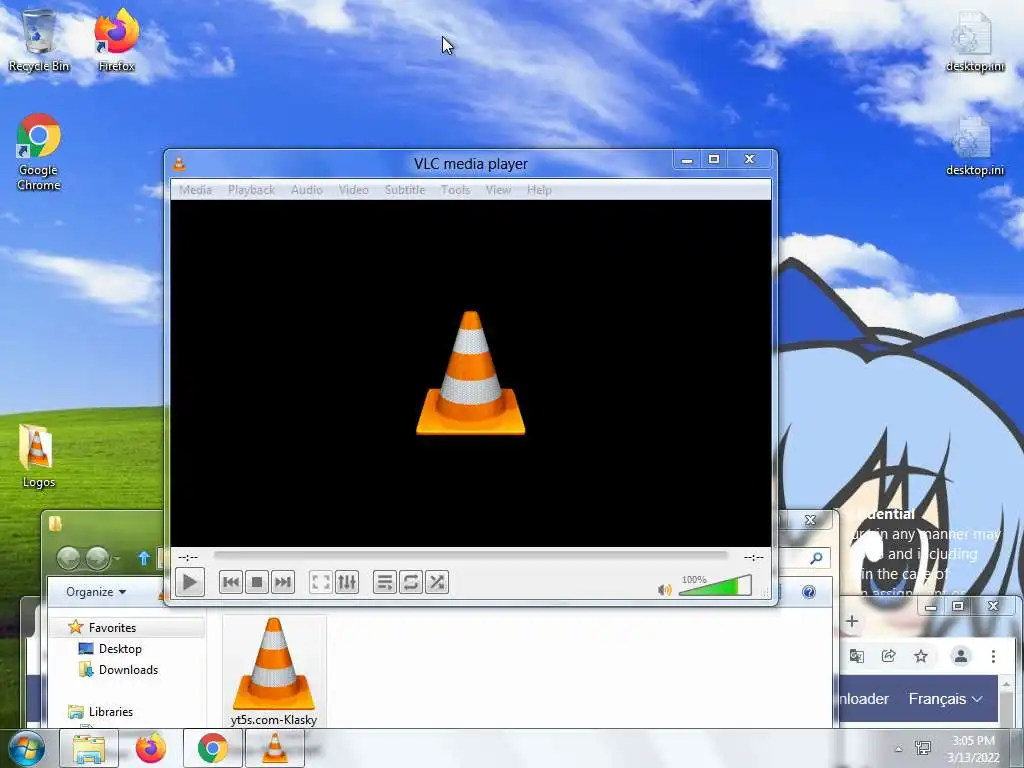
Task: Stop playback in VLC
Action: (x=257, y=582)
